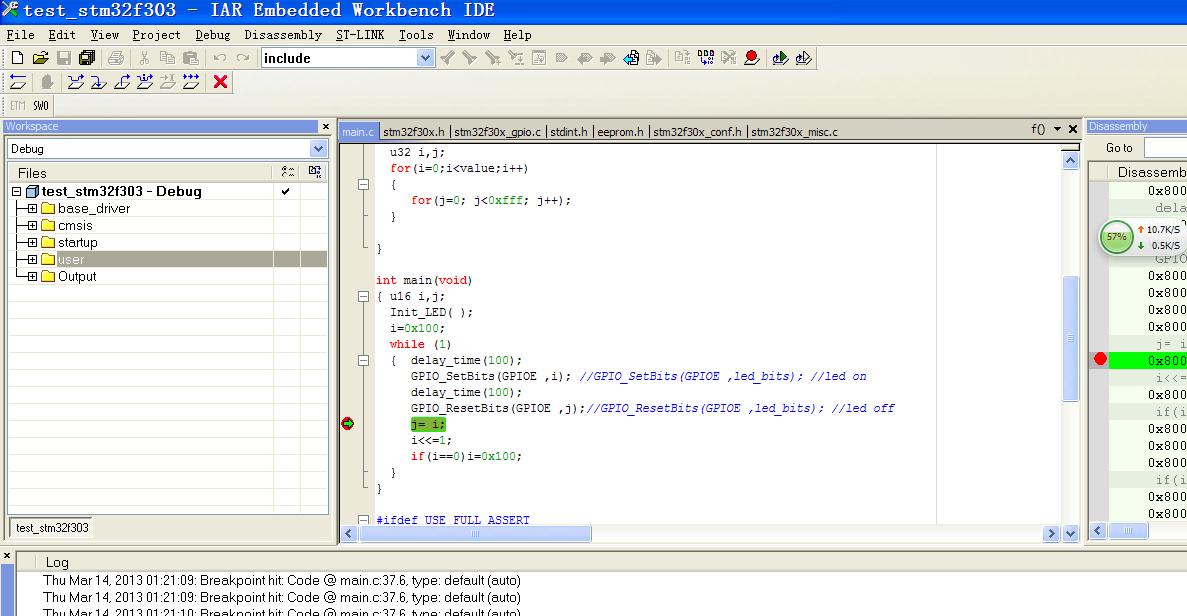
Task: Switch to stm32f30x_gpio.c tab
Action: pyautogui.click(x=497, y=132)
